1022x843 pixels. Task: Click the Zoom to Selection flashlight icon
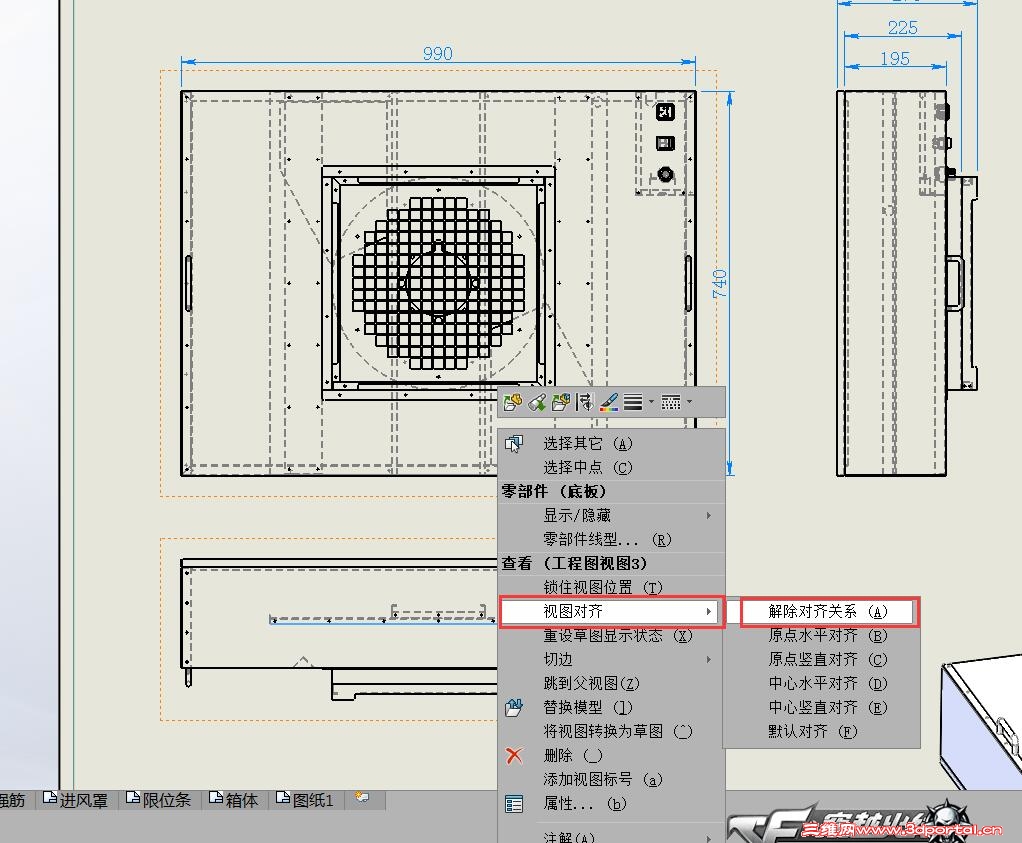[537, 402]
